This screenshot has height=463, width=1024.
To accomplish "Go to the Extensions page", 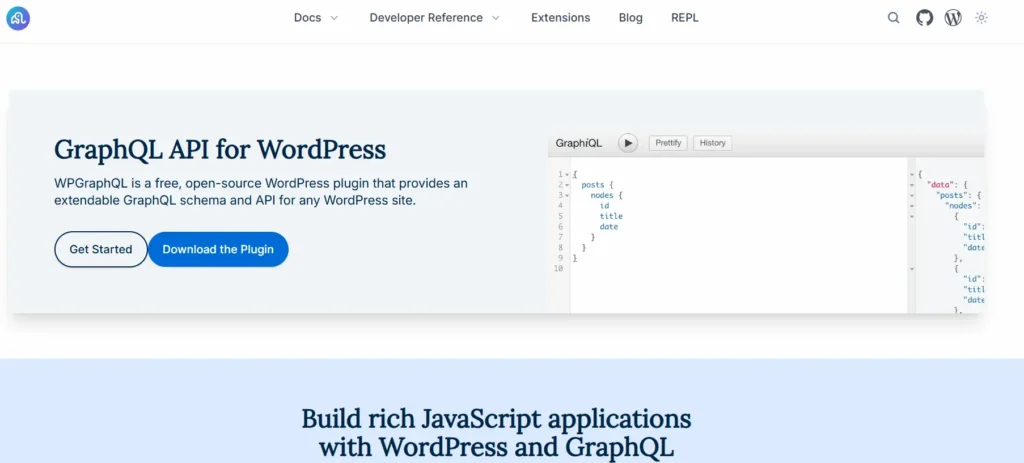I will [x=560, y=18].
